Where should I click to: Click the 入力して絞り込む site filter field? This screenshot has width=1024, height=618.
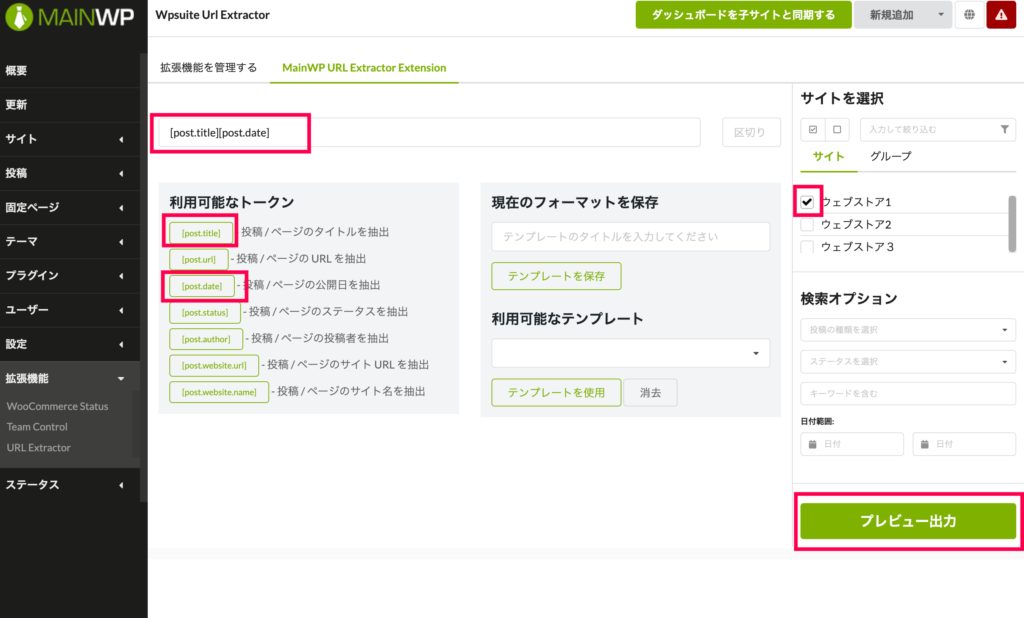coord(938,129)
